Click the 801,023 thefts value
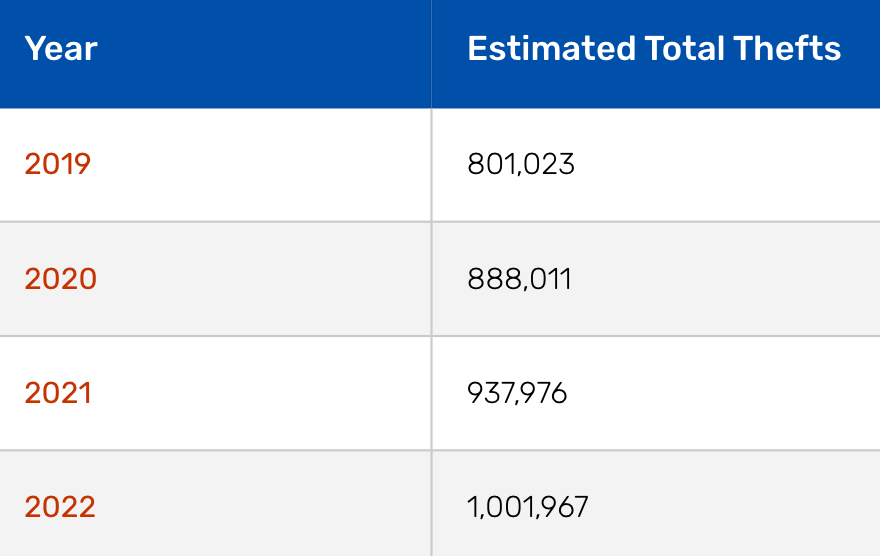880x556 pixels. click(x=521, y=164)
